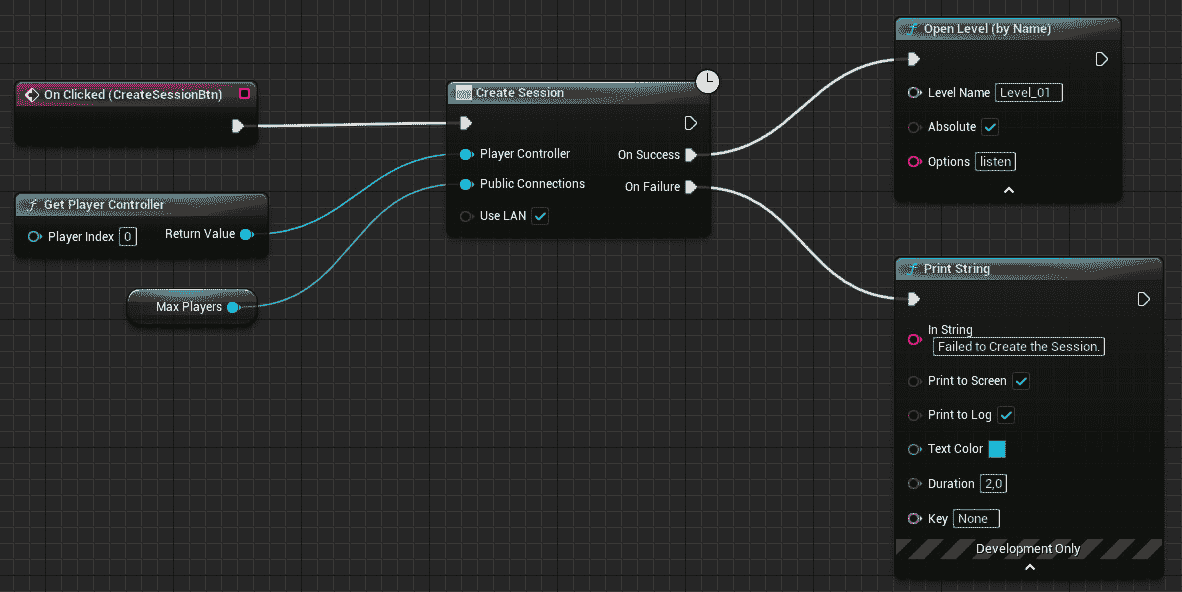Click the Key name input pin

click(x=914, y=519)
